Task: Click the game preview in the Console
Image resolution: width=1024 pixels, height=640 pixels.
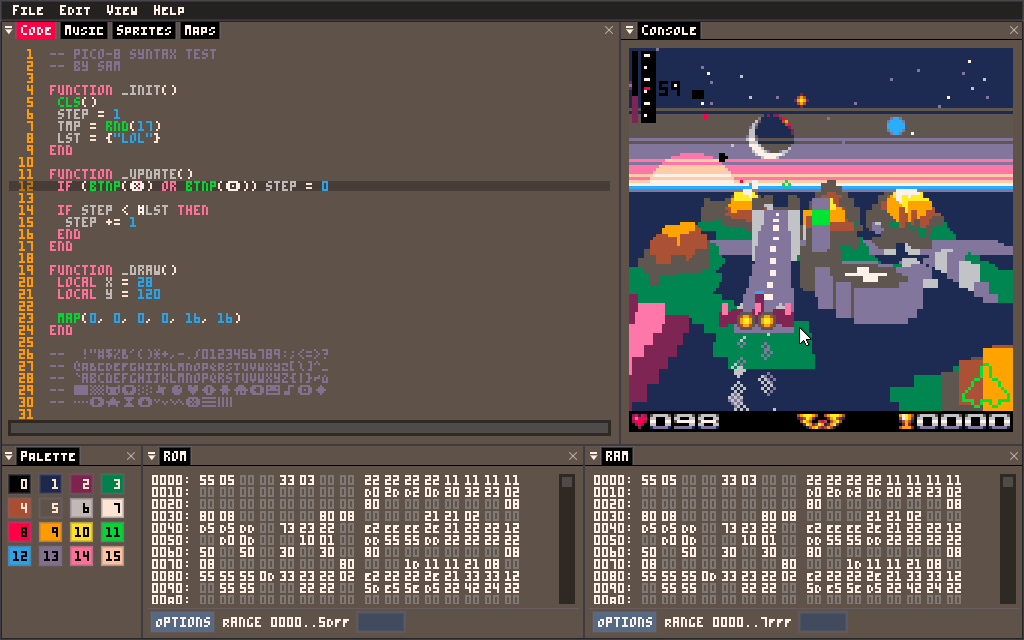Action: tap(820, 240)
